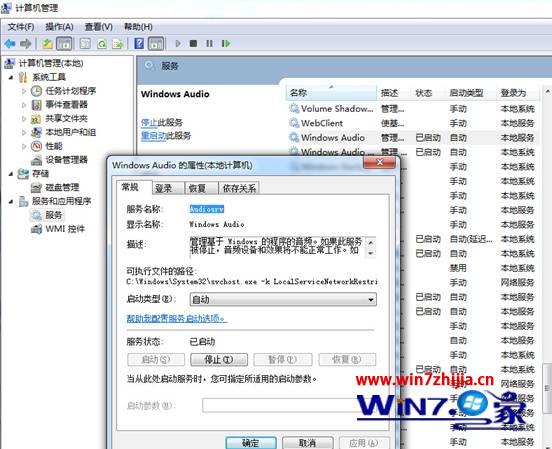Image resolution: width=552 pixels, height=449 pixels.
Task: Click the description box scroll down arrow
Action: (x=371, y=253)
